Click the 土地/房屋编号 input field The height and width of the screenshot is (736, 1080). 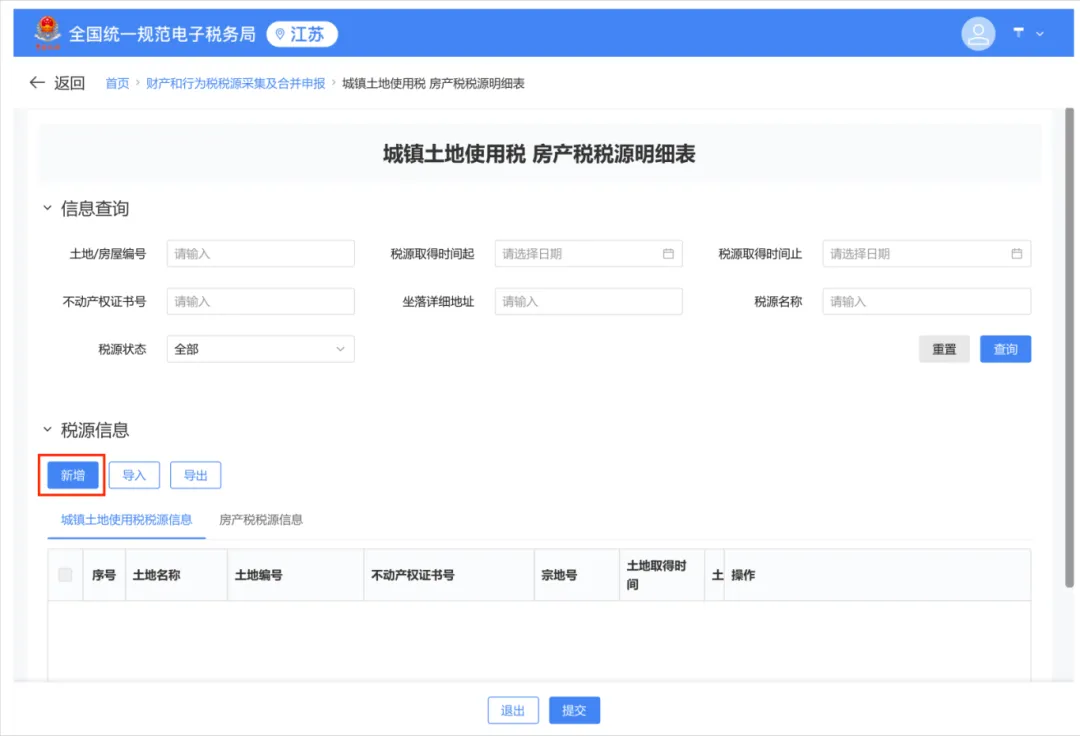point(260,253)
